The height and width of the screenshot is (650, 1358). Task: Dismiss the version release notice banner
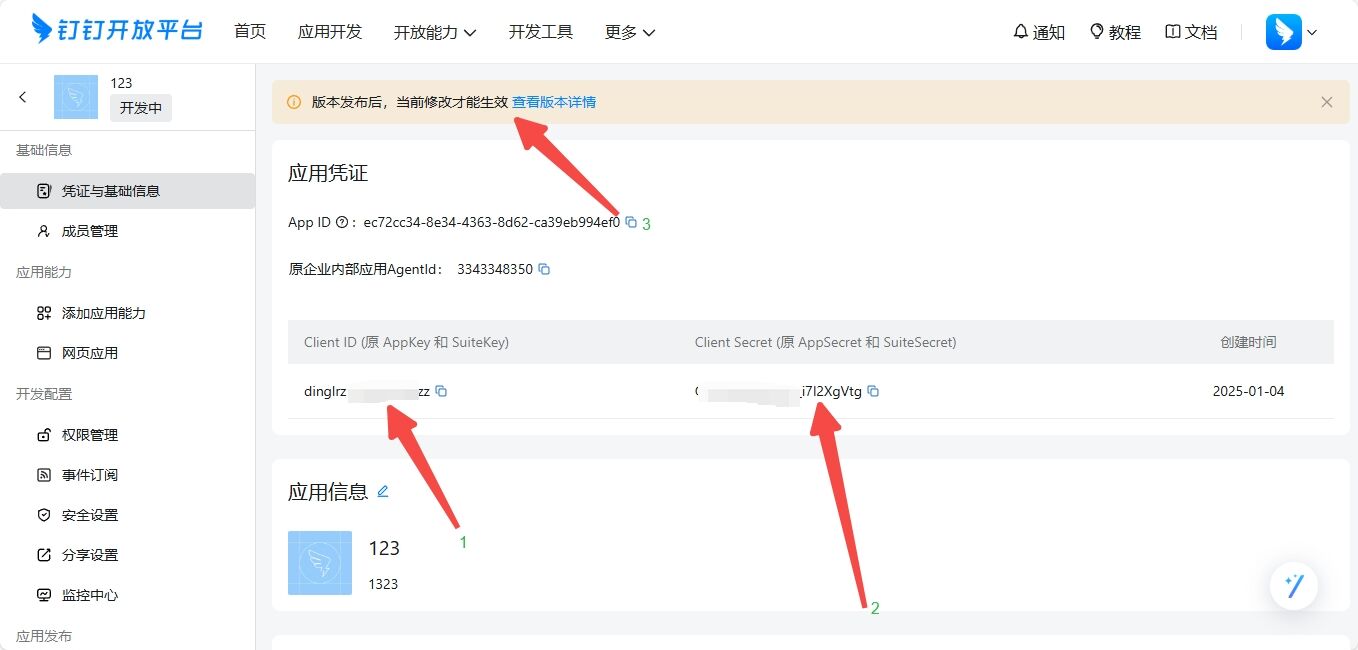(x=1326, y=102)
